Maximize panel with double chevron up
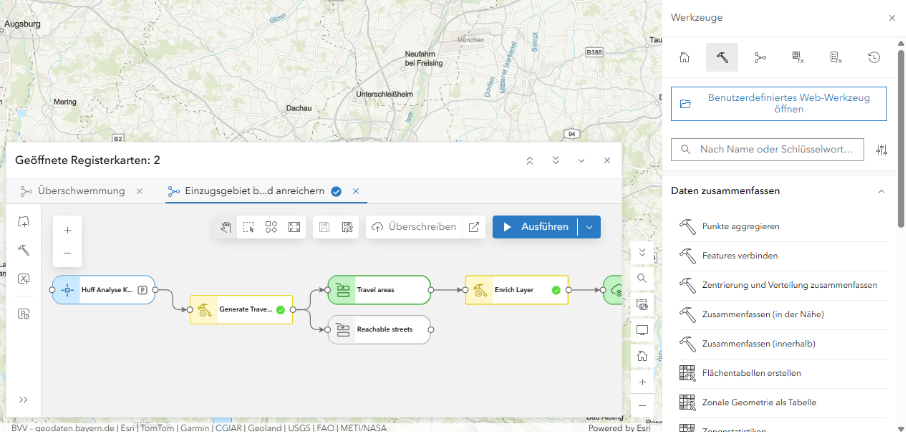The image size is (906, 432). (x=530, y=161)
